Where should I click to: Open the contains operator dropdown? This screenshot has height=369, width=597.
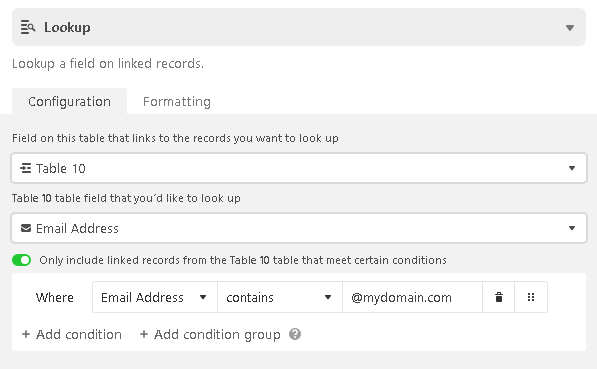click(x=280, y=297)
